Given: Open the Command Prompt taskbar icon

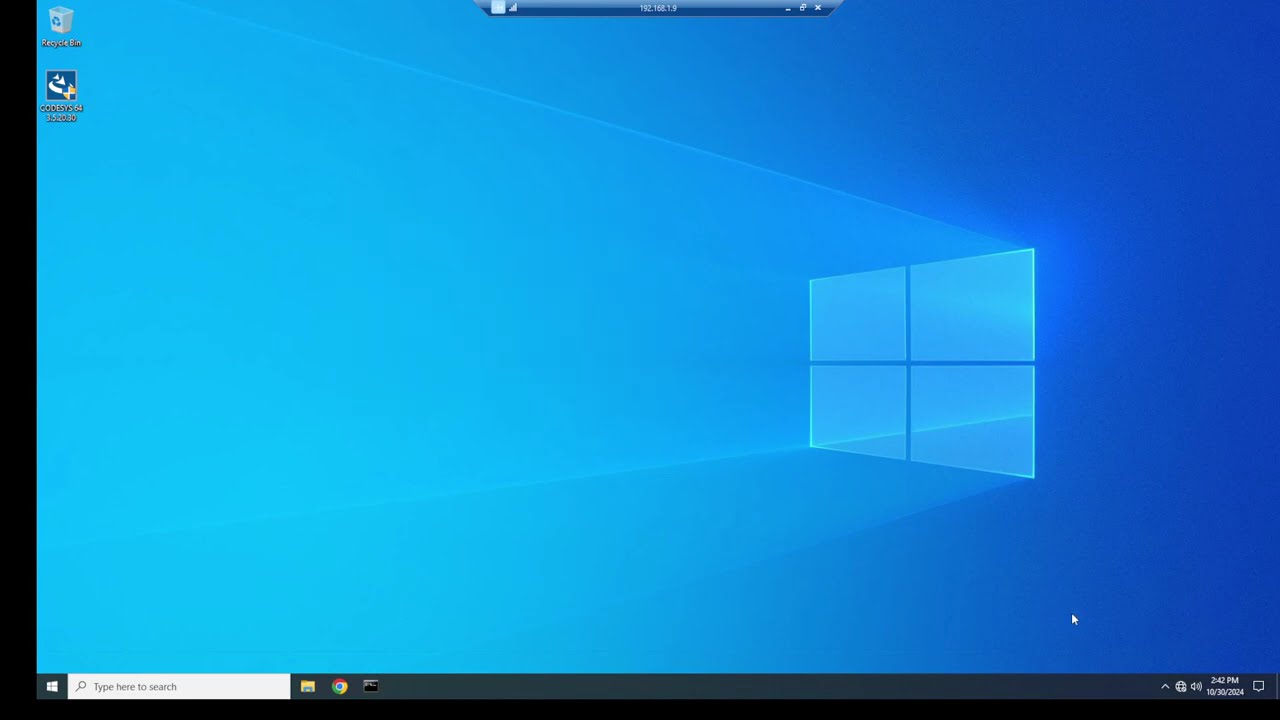Looking at the screenshot, I should click(371, 686).
